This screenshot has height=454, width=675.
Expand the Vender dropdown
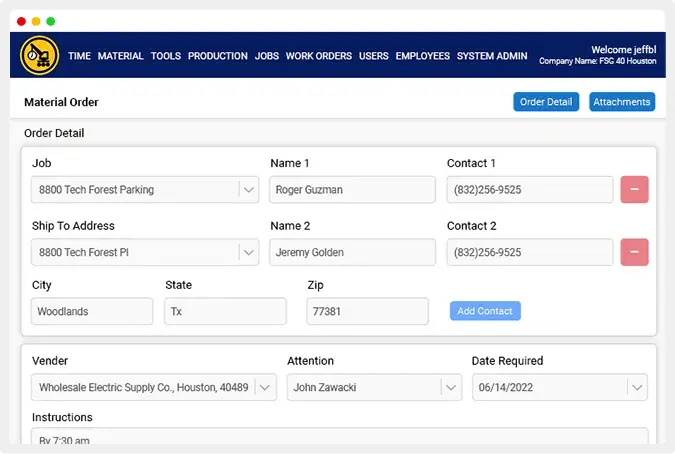pyautogui.click(x=265, y=387)
